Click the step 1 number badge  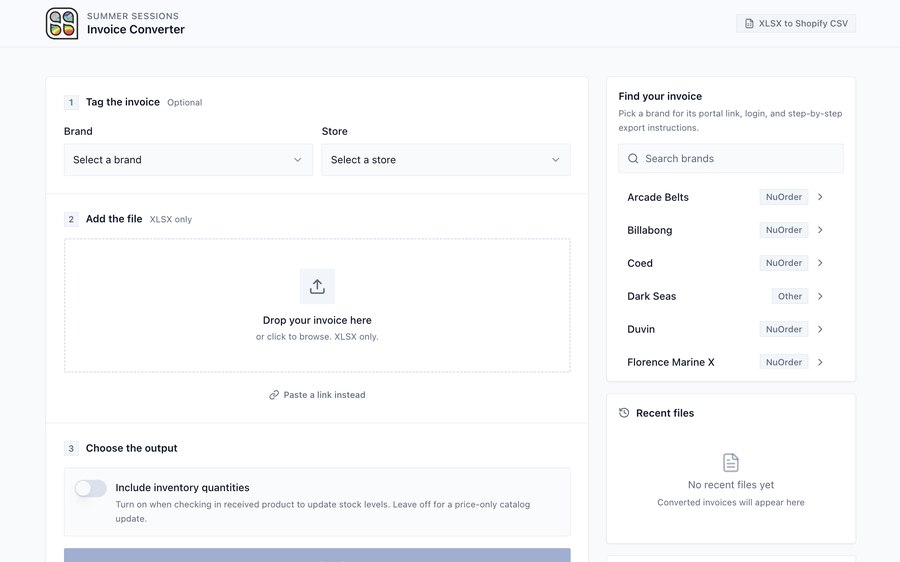[71, 102]
